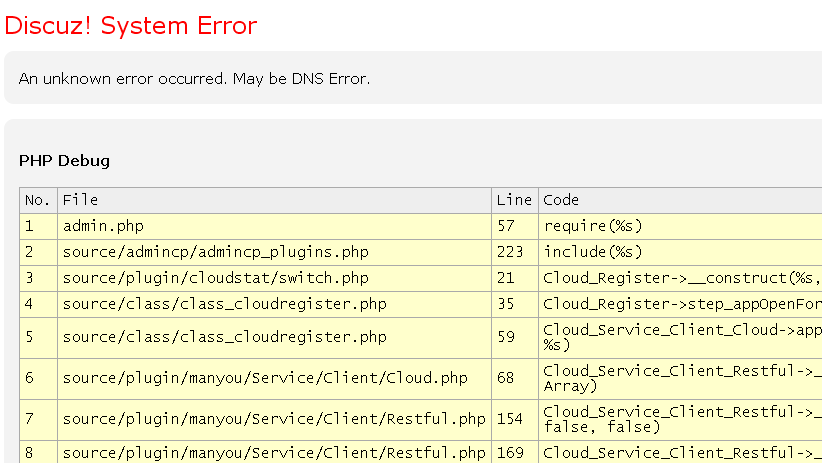822x463 pixels.
Task: Select the 'require(%s)' code cell
Action: coord(680,226)
